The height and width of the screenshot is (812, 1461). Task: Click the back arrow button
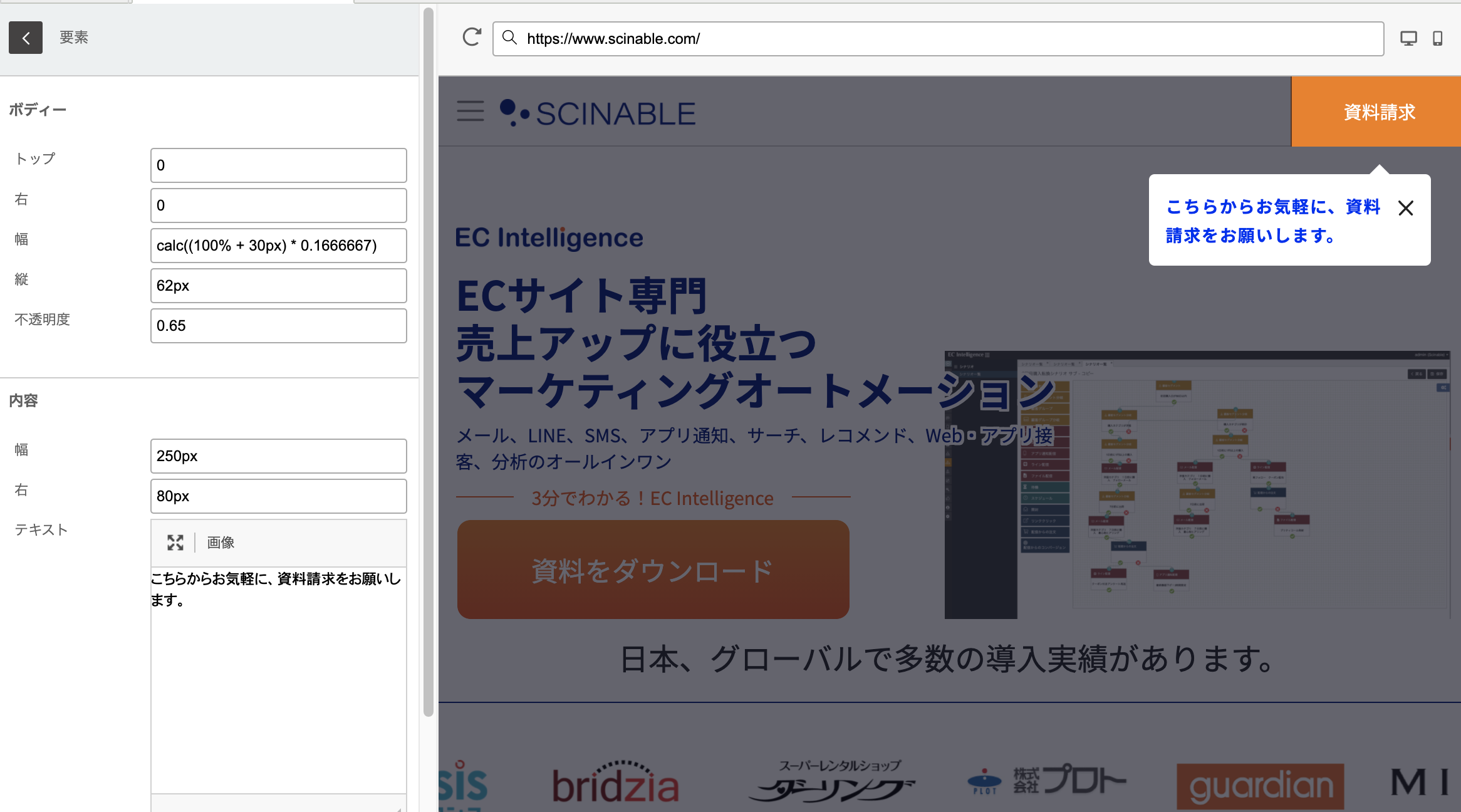[x=26, y=38]
